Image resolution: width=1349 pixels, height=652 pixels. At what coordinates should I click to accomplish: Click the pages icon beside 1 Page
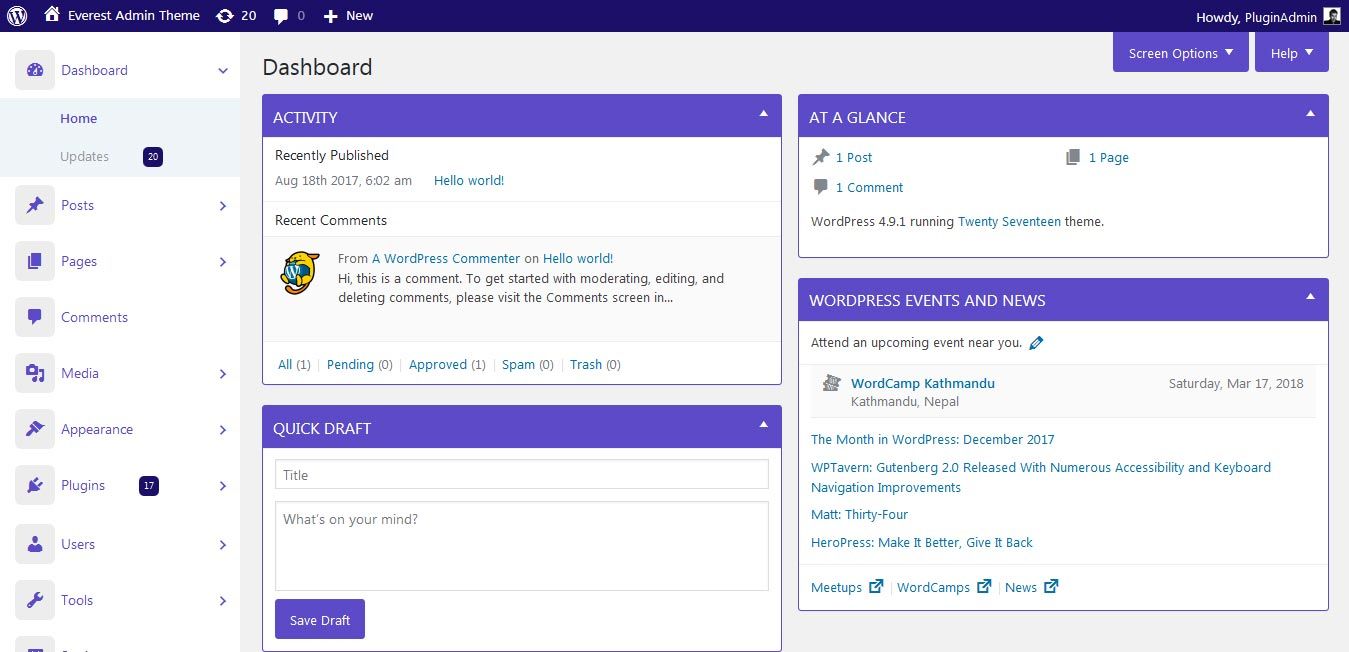[x=1073, y=157]
